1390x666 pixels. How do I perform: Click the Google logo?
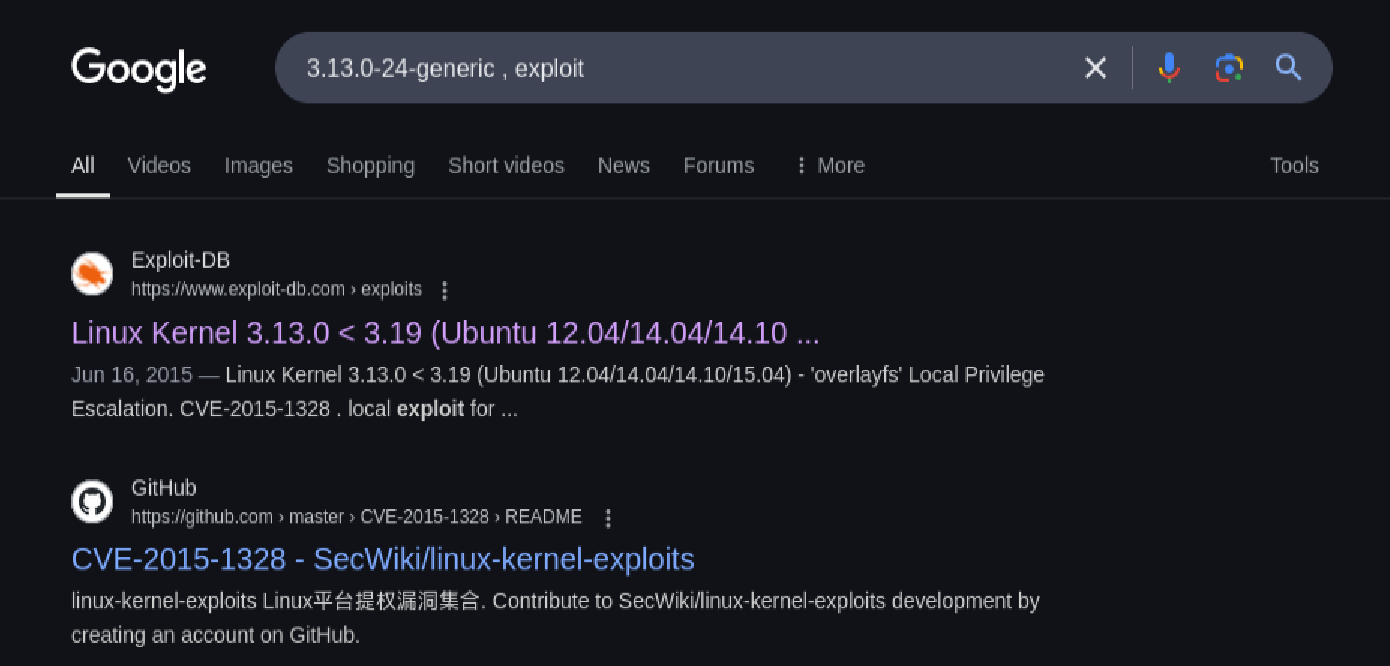pyautogui.click(x=139, y=69)
